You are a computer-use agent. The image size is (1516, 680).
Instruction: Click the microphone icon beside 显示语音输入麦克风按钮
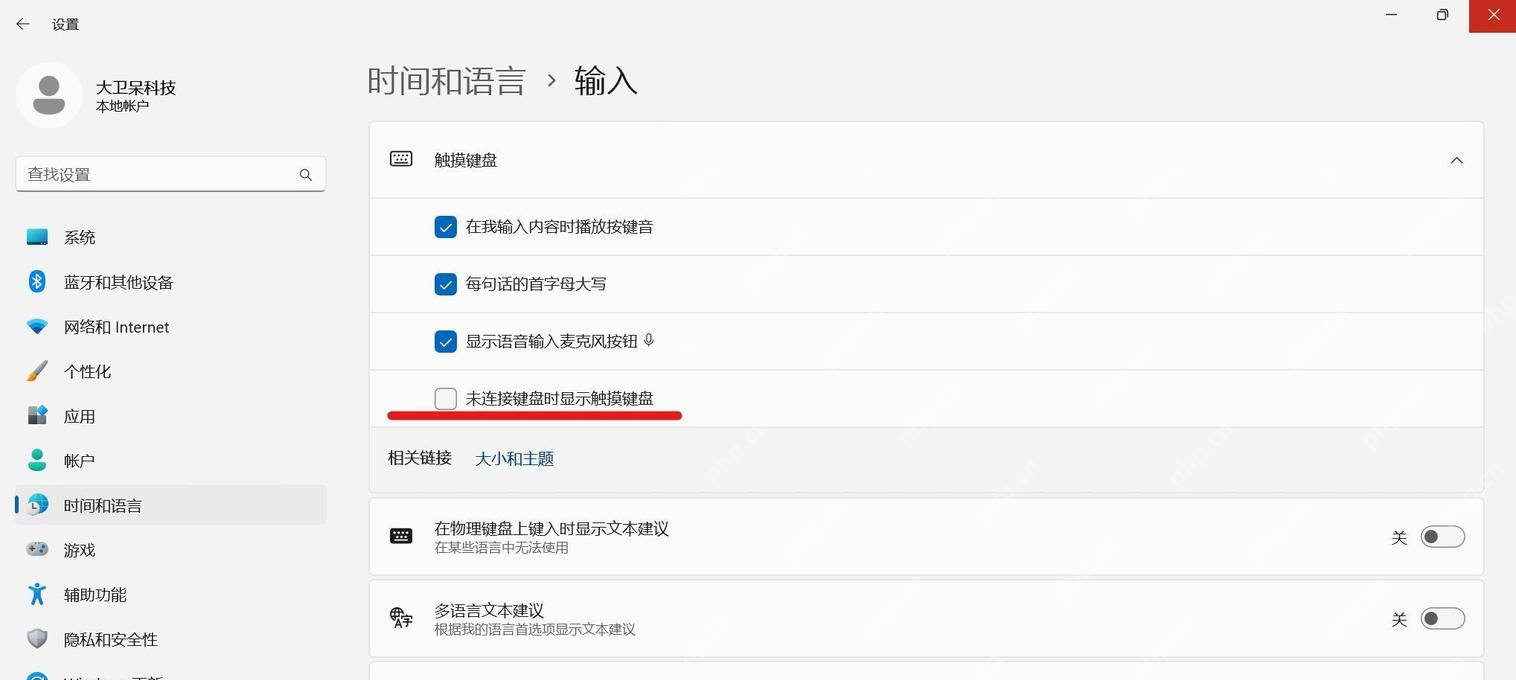(649, 341)
